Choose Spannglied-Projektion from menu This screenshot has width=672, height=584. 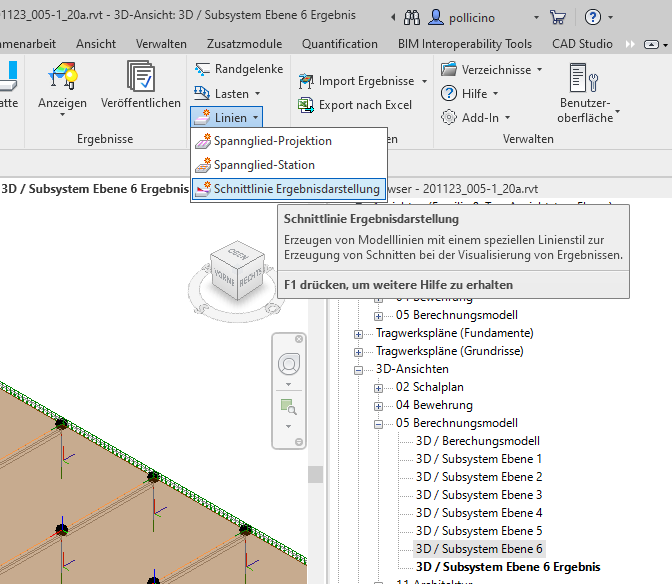[x=272, y=141]
